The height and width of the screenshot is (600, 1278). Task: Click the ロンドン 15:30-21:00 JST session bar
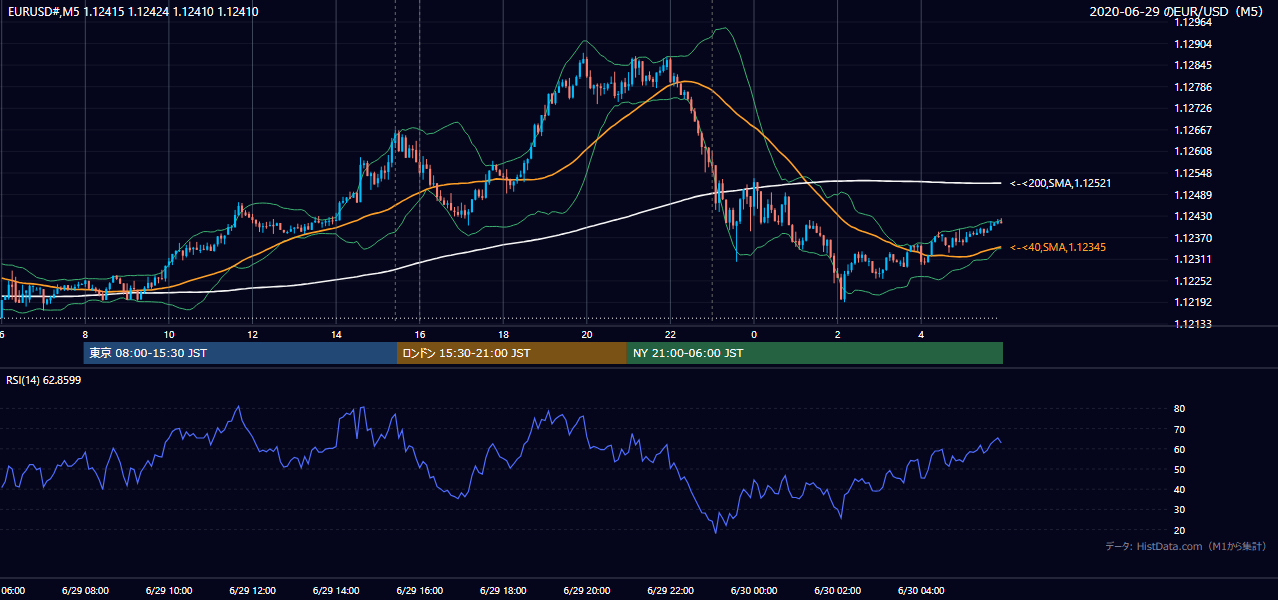512,353
